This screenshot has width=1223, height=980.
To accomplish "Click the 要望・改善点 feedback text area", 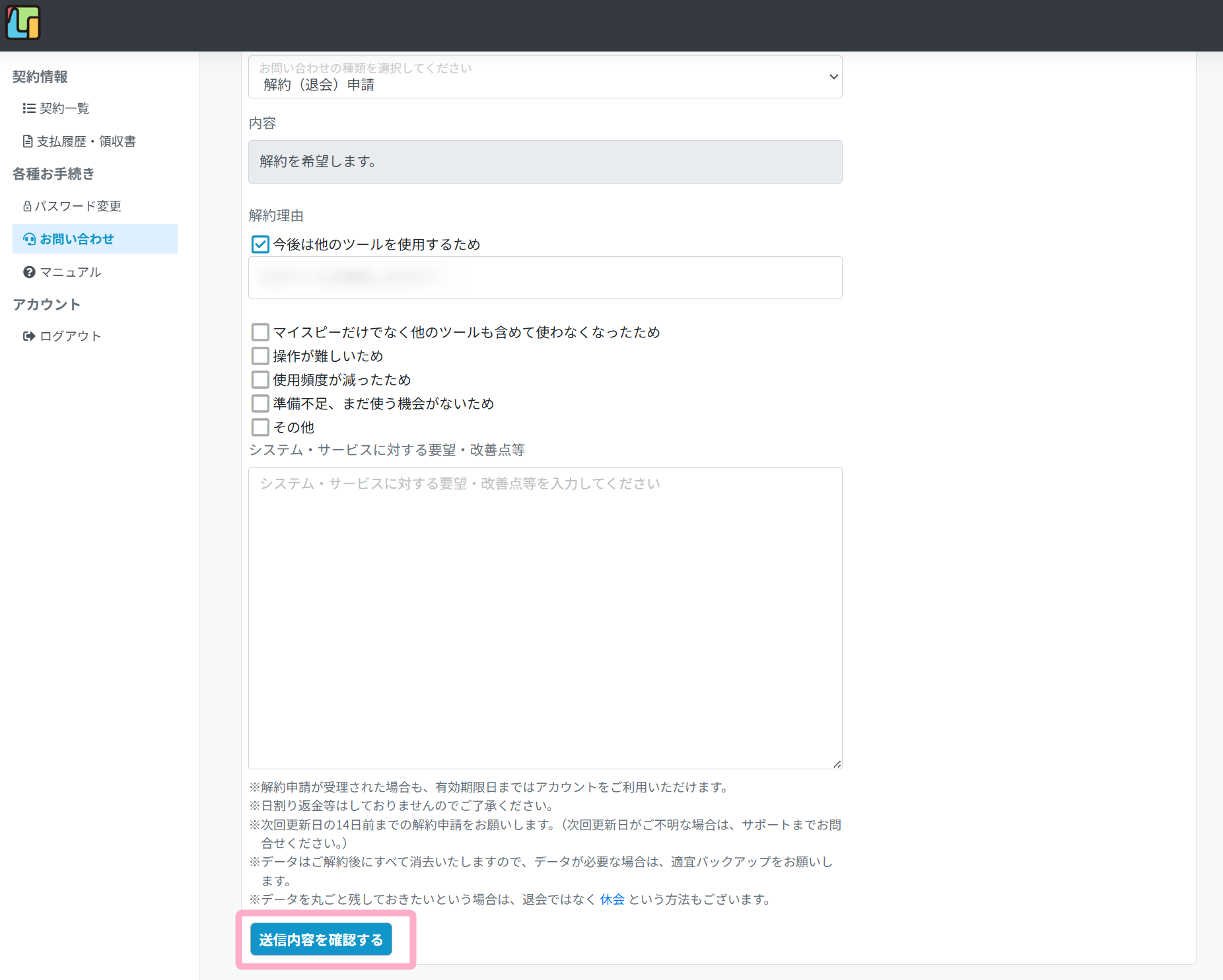I will [545, 617].
